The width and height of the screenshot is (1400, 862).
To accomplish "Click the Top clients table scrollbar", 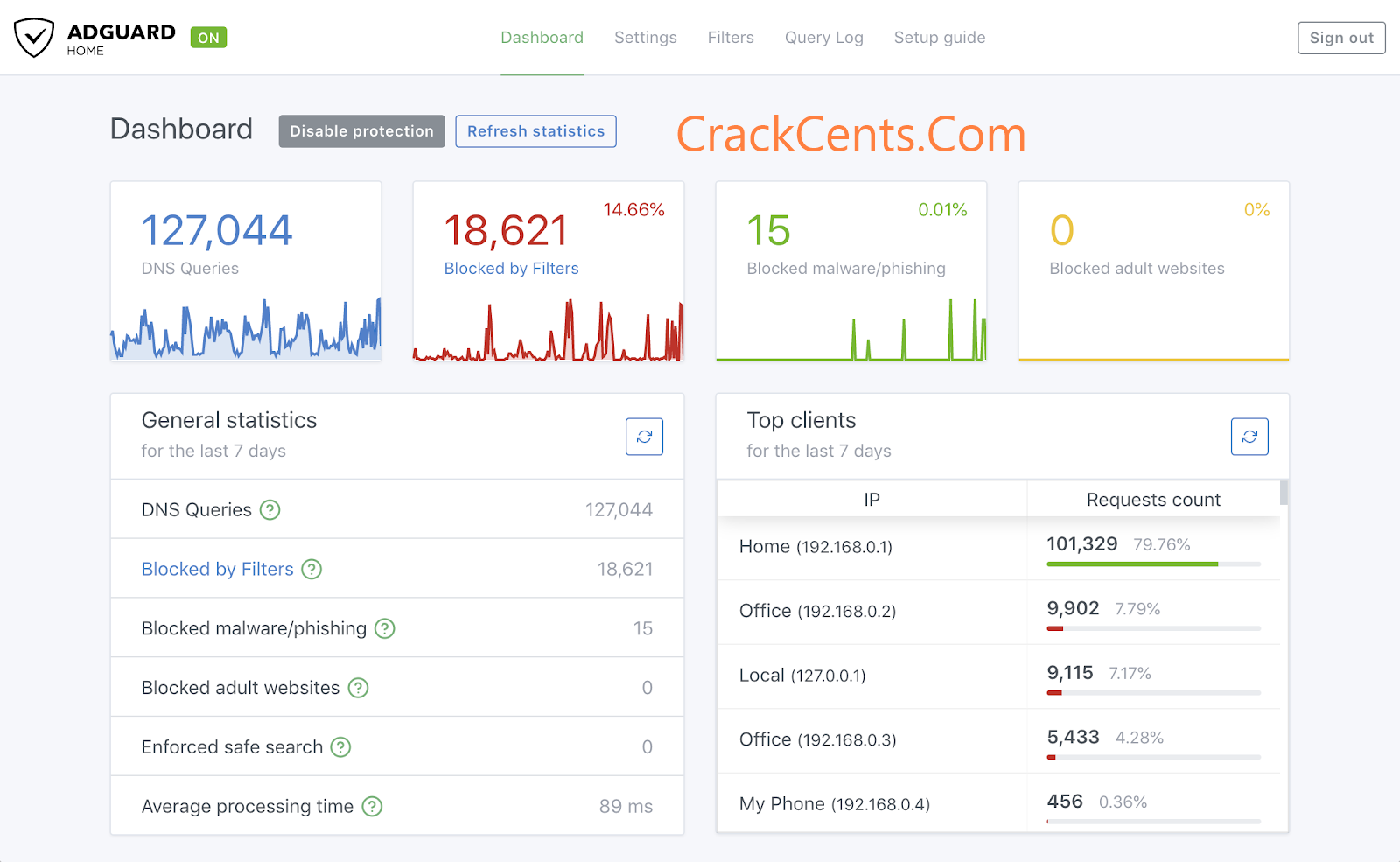I will [x=1284, y=493].
